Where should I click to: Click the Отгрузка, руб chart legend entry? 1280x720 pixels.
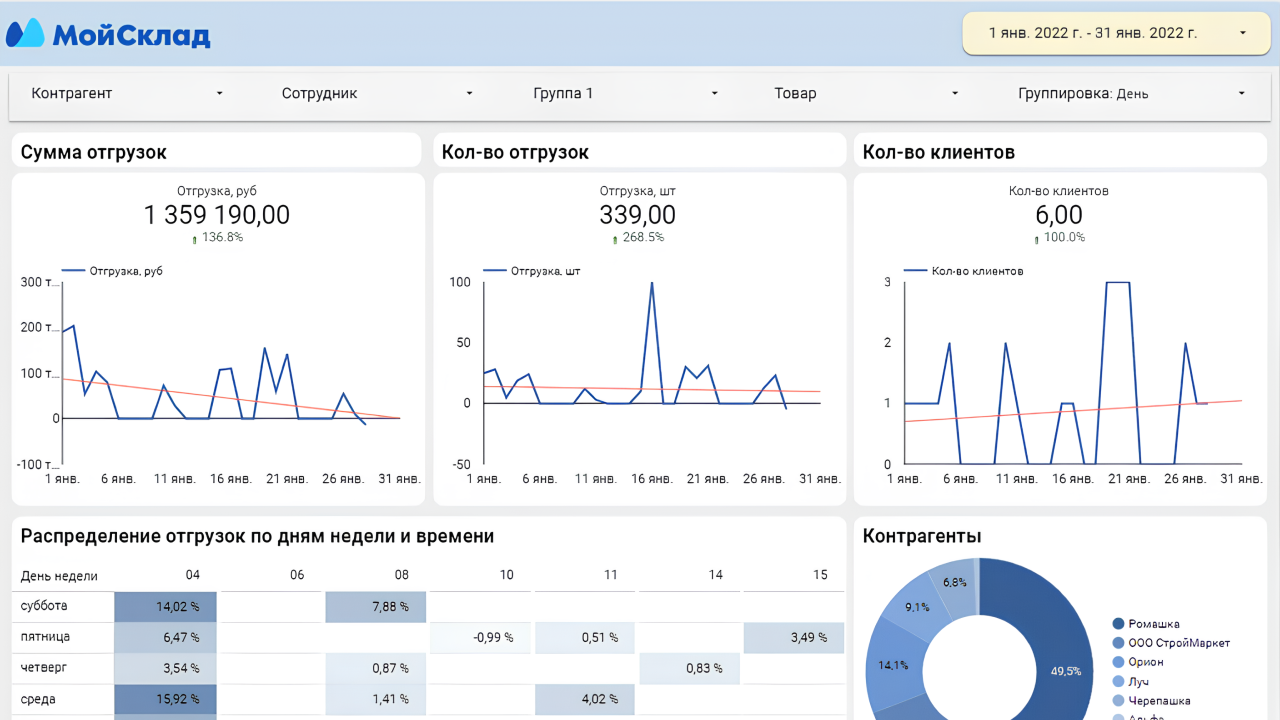pos(112,271)
